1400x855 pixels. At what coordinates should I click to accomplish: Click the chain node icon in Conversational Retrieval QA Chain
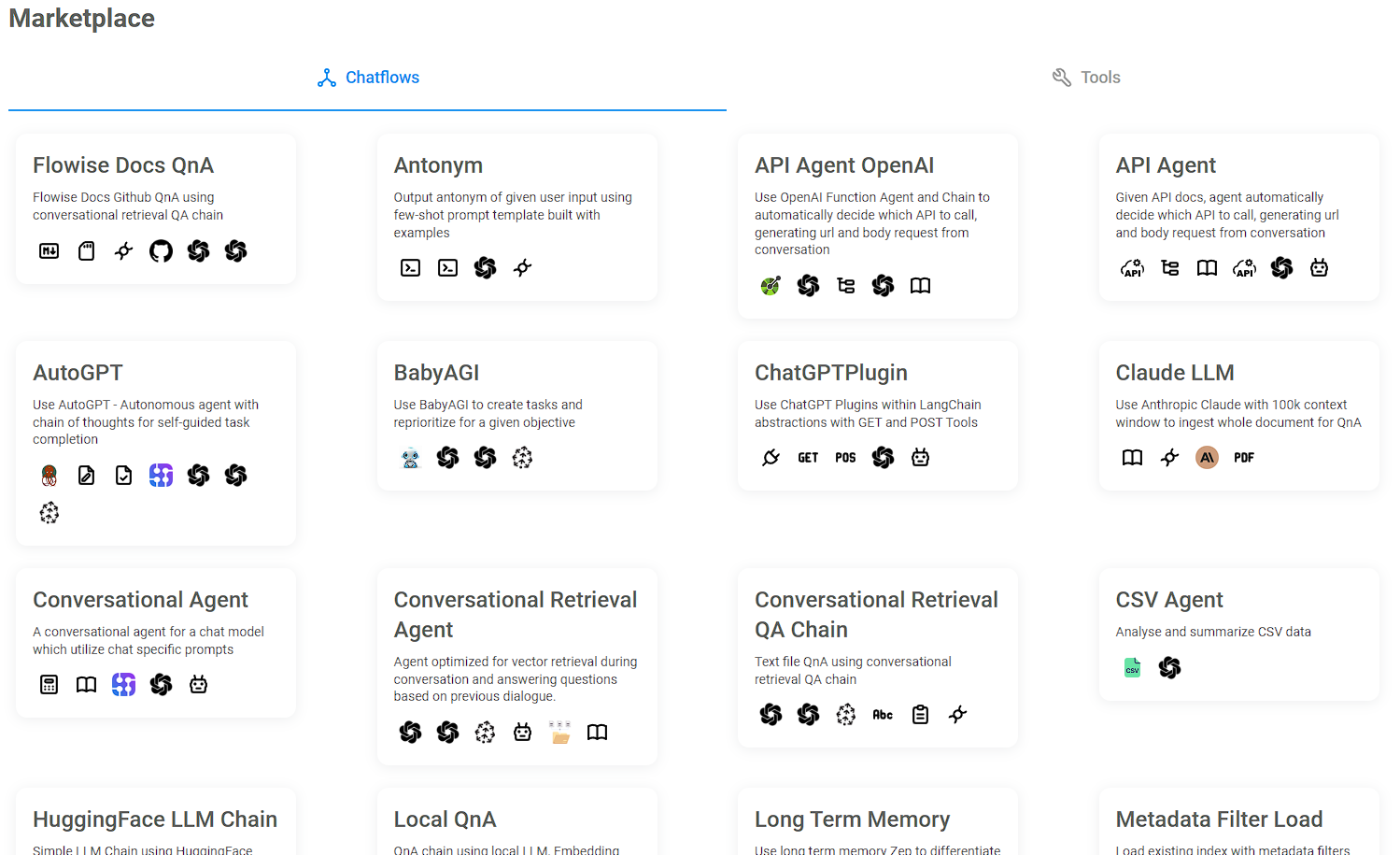958,715
